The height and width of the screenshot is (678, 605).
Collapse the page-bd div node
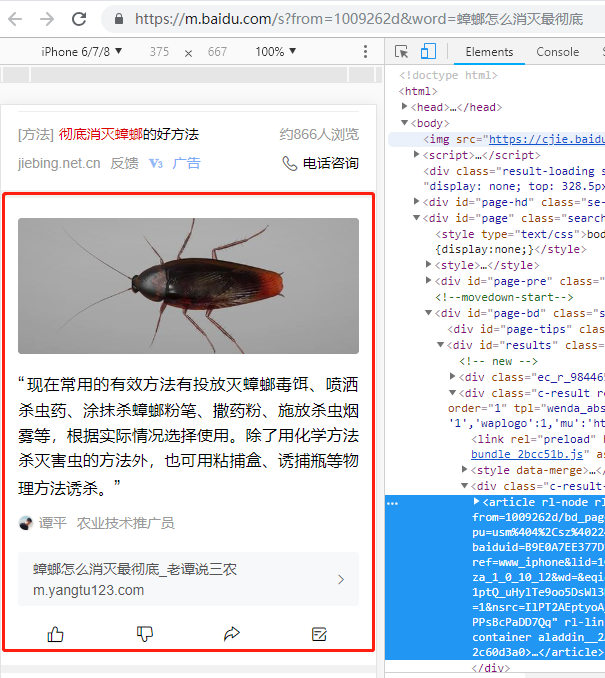[x=429, y=313]
